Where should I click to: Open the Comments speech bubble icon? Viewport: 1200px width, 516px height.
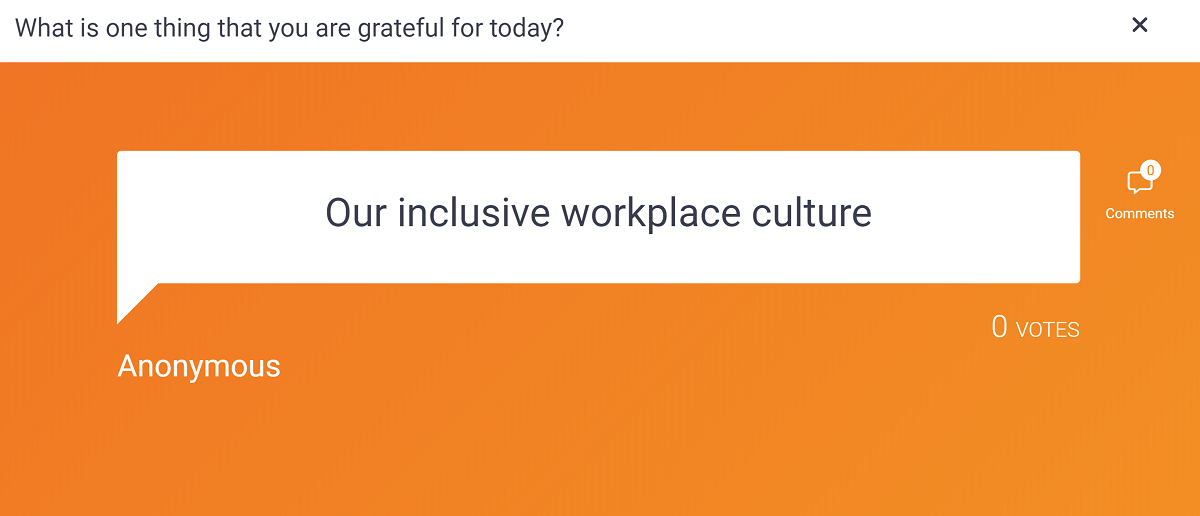coord(1139,182)
